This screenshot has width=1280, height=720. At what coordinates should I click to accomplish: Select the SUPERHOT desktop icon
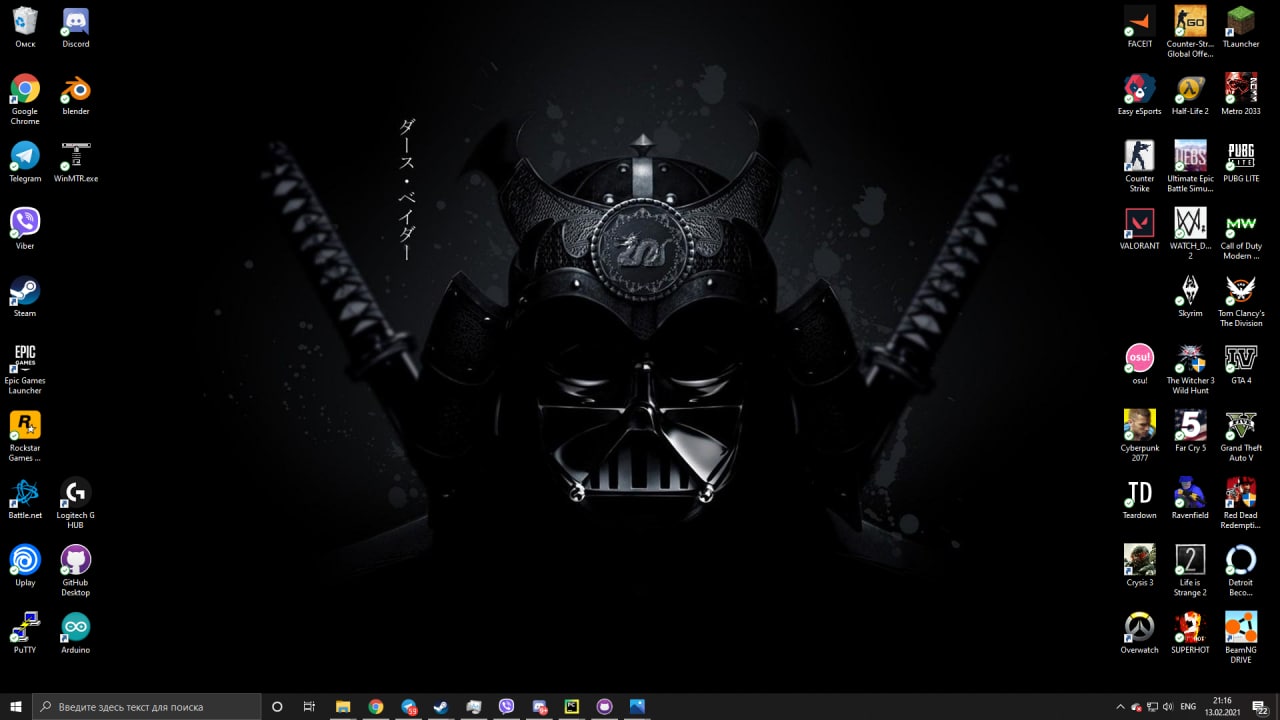pos(1190,632)
